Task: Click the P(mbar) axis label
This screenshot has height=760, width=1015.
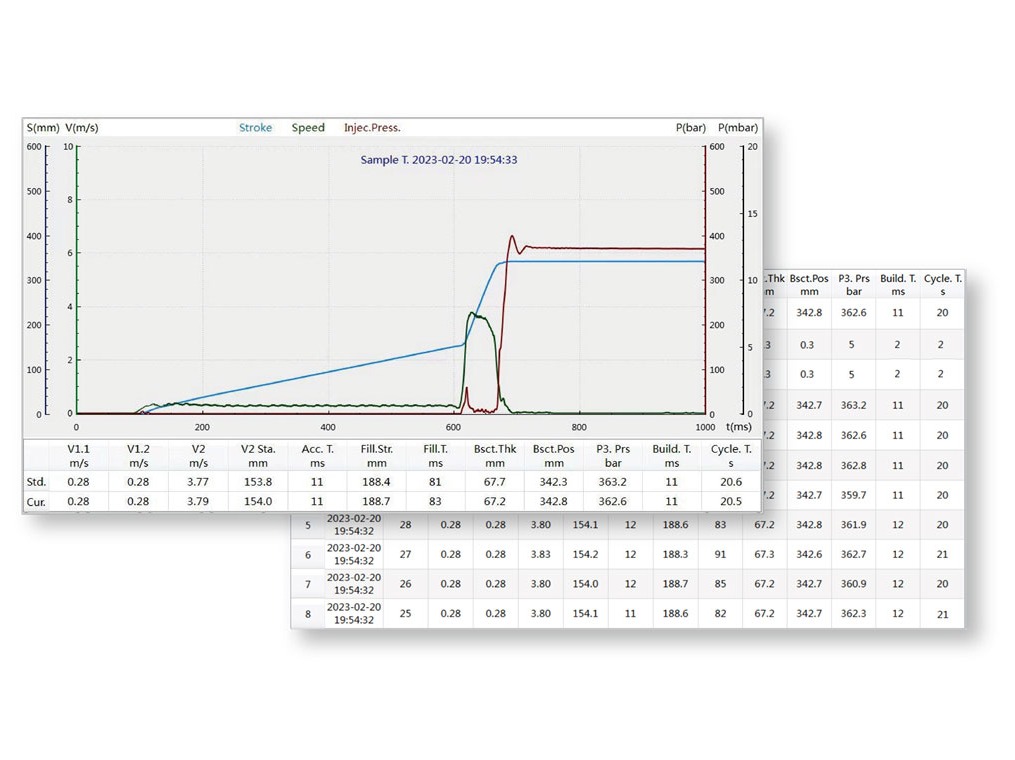Action: click(738, 128)
